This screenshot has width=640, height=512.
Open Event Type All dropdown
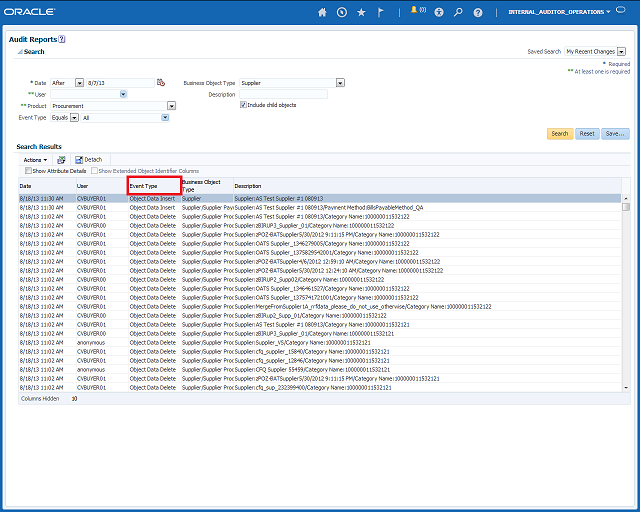click(165, 118)
